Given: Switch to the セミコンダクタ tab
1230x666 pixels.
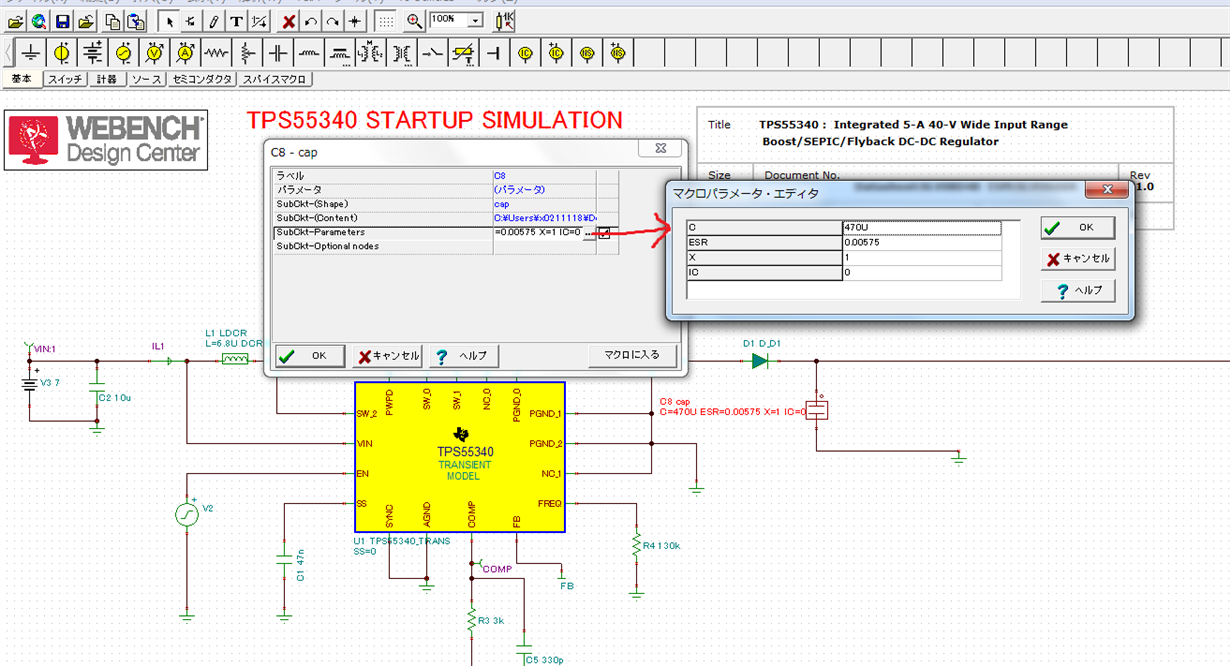Looking at the screenshot, I should 202,79.
